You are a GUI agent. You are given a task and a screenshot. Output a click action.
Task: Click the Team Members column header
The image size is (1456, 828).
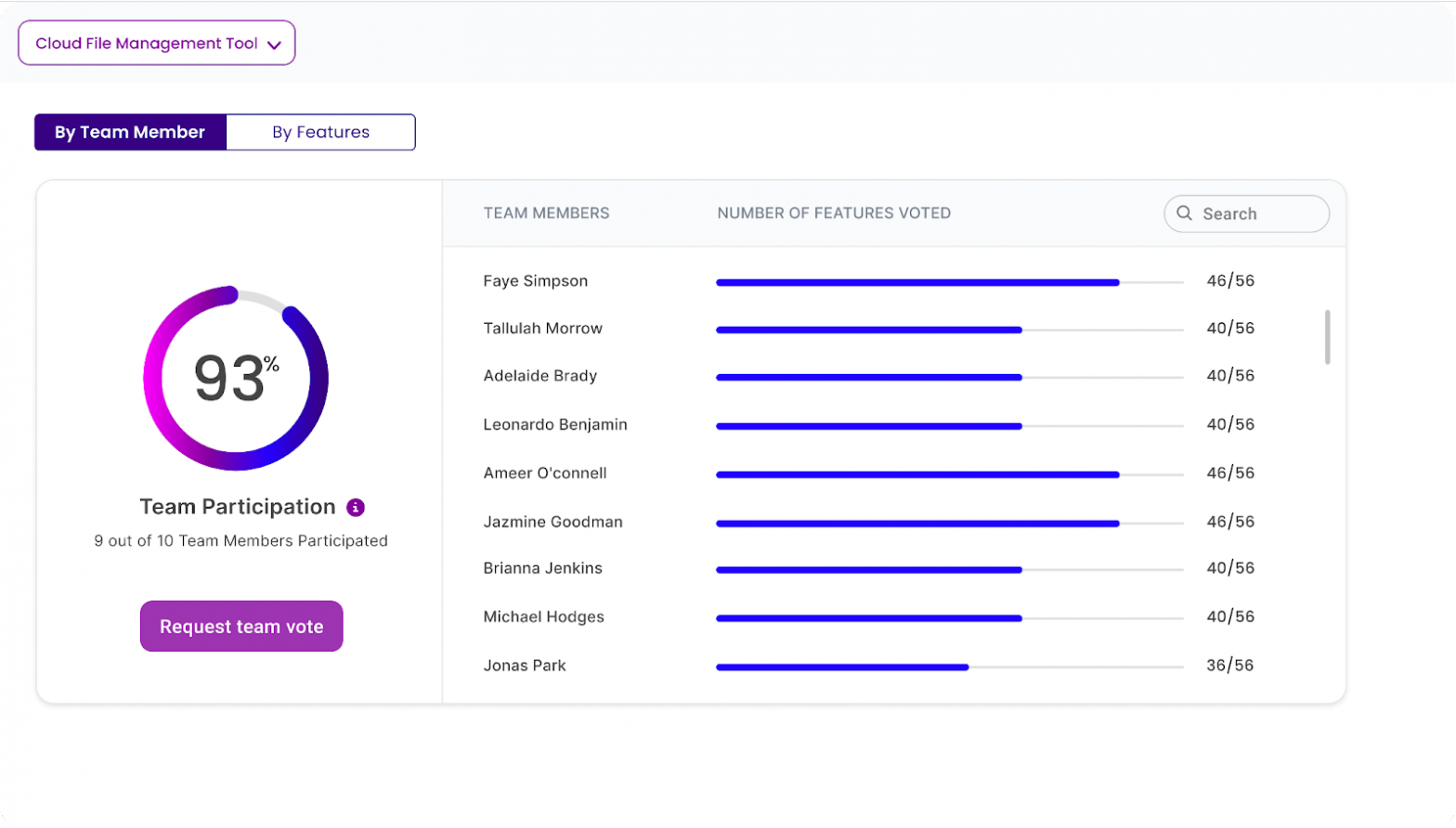(x=546, y=213)
